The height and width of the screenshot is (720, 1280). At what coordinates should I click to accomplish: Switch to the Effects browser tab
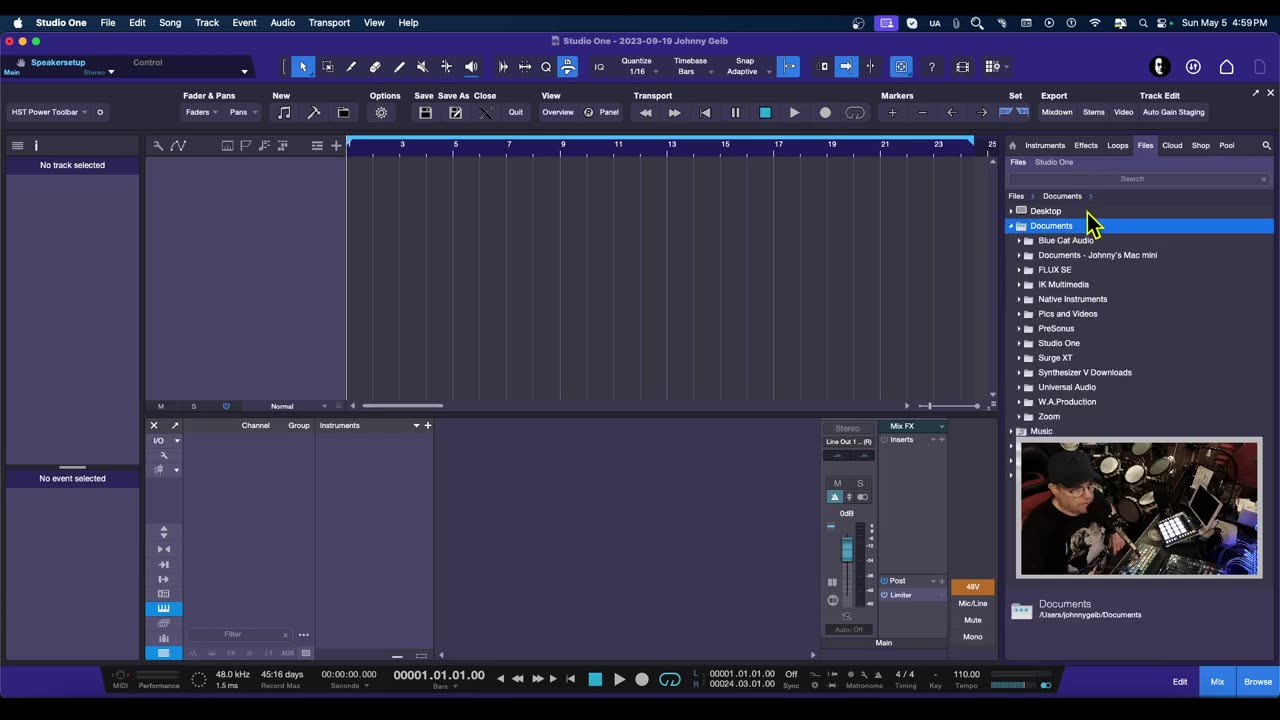coord(1086,146)
